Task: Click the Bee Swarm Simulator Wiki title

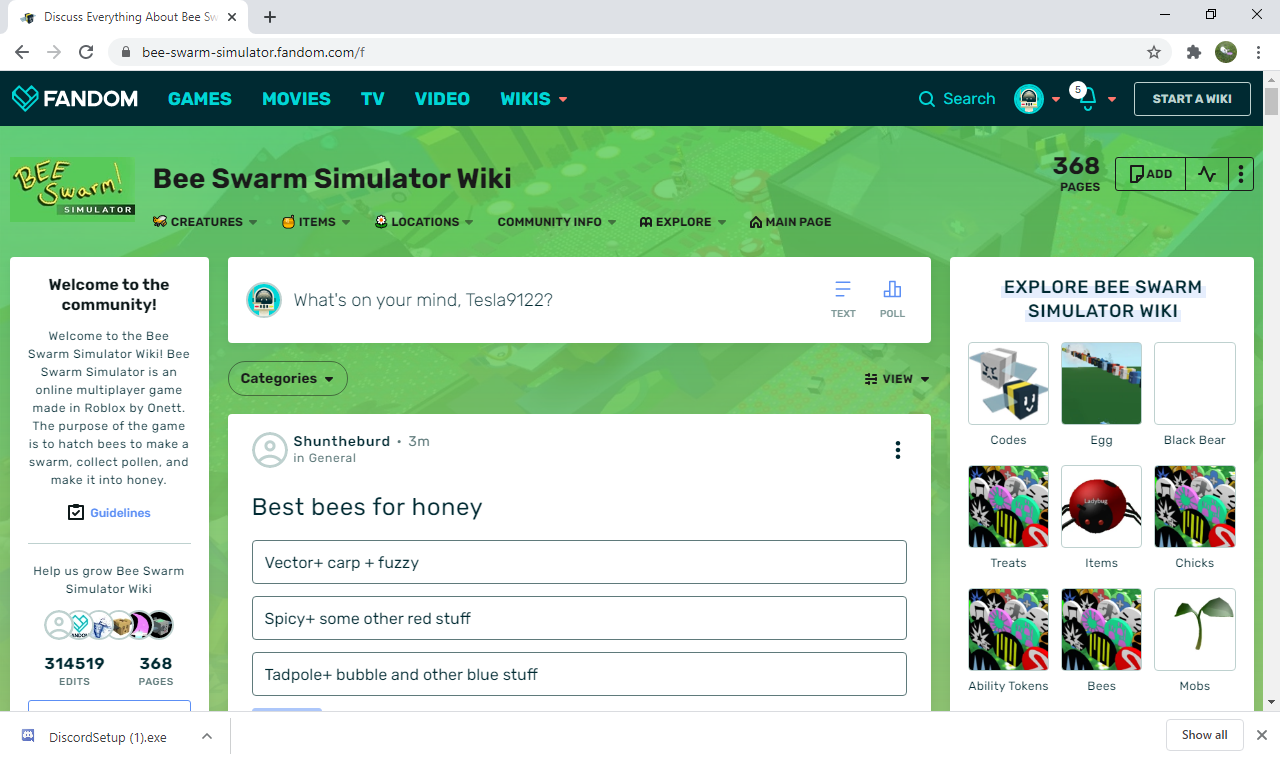Action: pyautogui.click(x=332, y=178)
